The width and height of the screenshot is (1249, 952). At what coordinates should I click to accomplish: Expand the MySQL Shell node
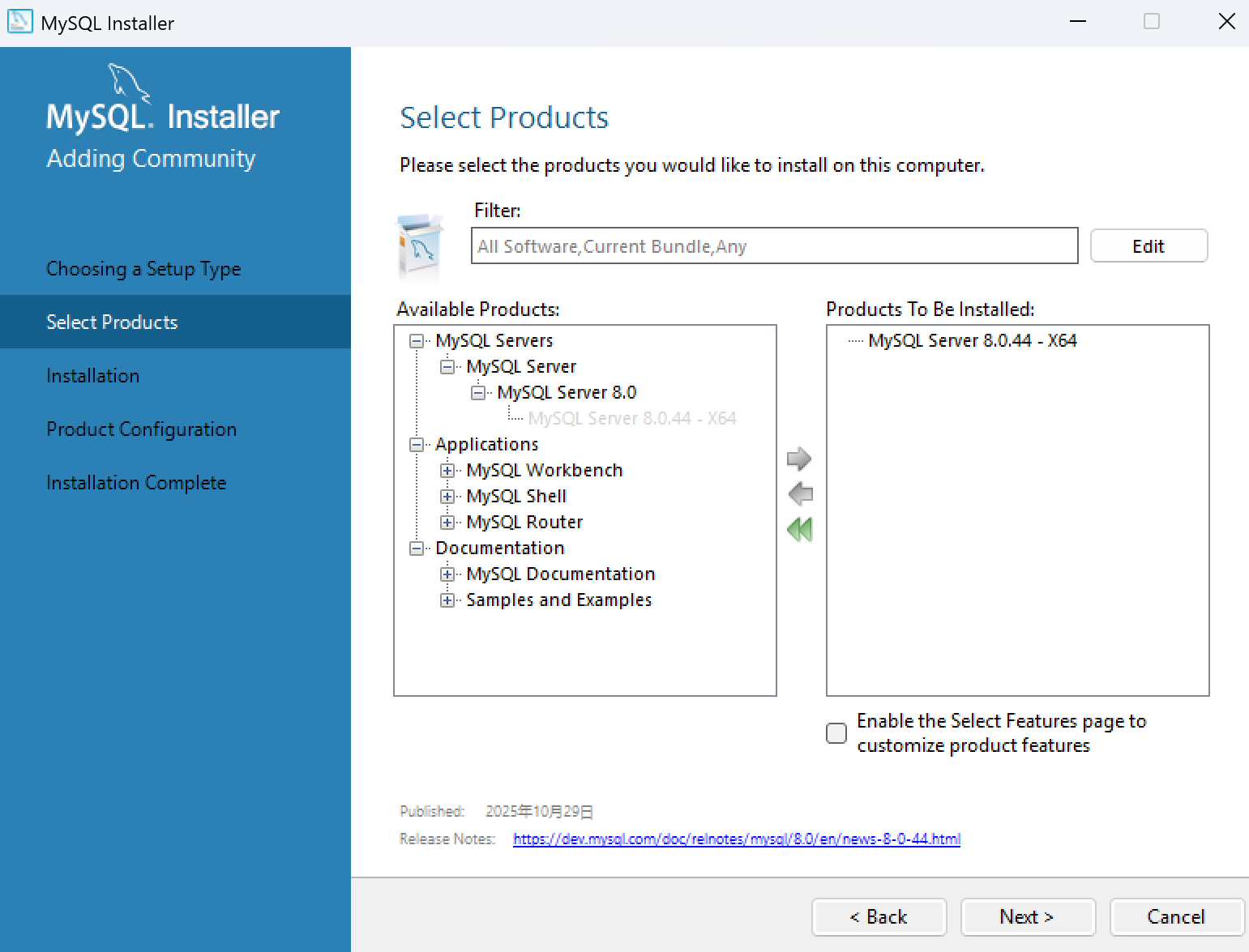point(447,497)
